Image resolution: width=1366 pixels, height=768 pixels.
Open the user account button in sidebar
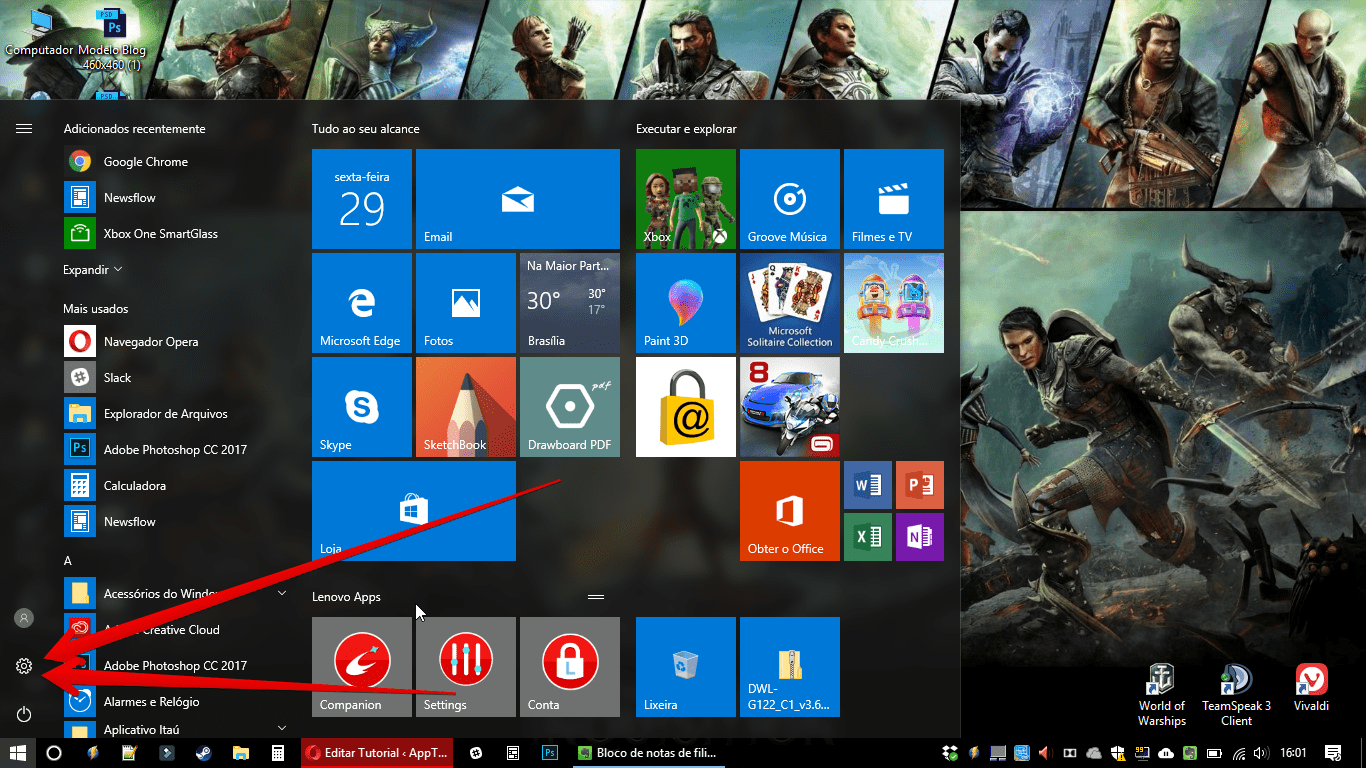(24, 618)
